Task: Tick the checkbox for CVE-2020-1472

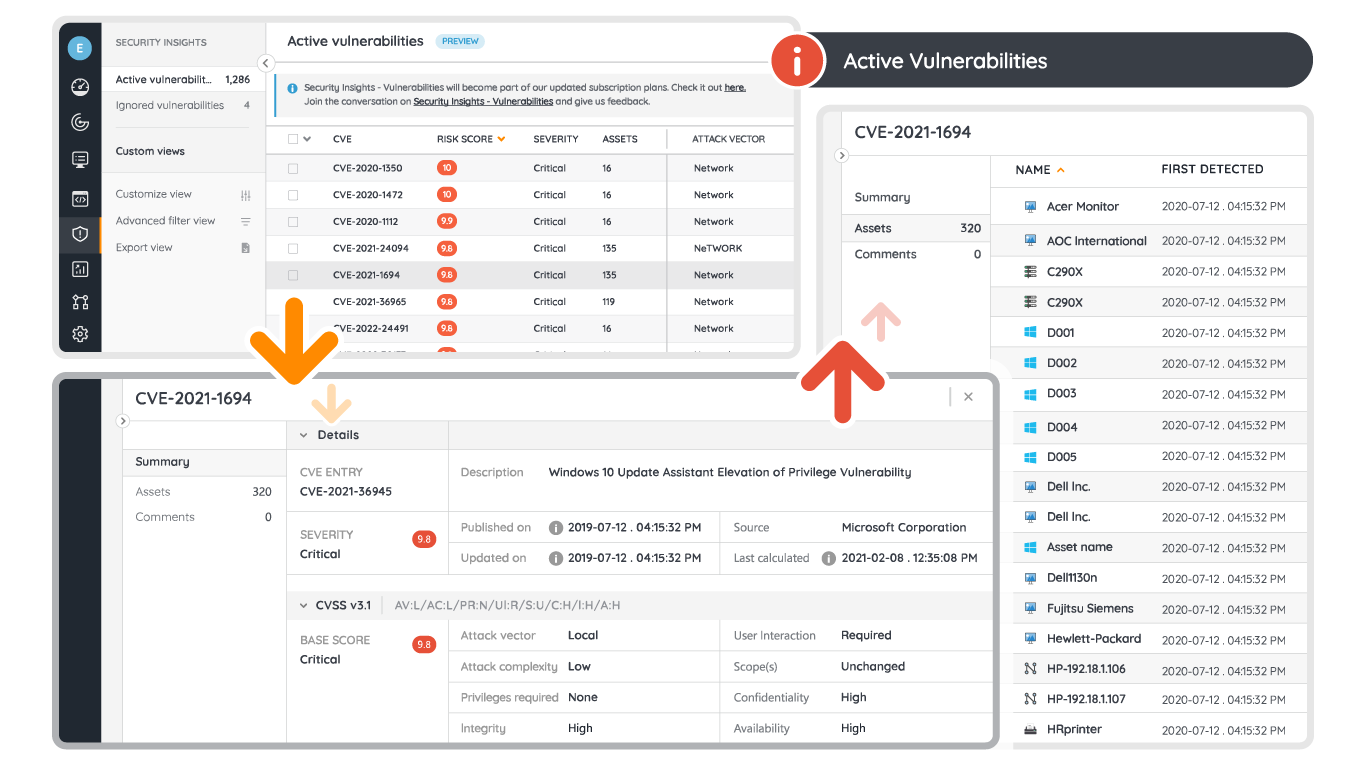Action: (293, 195)
